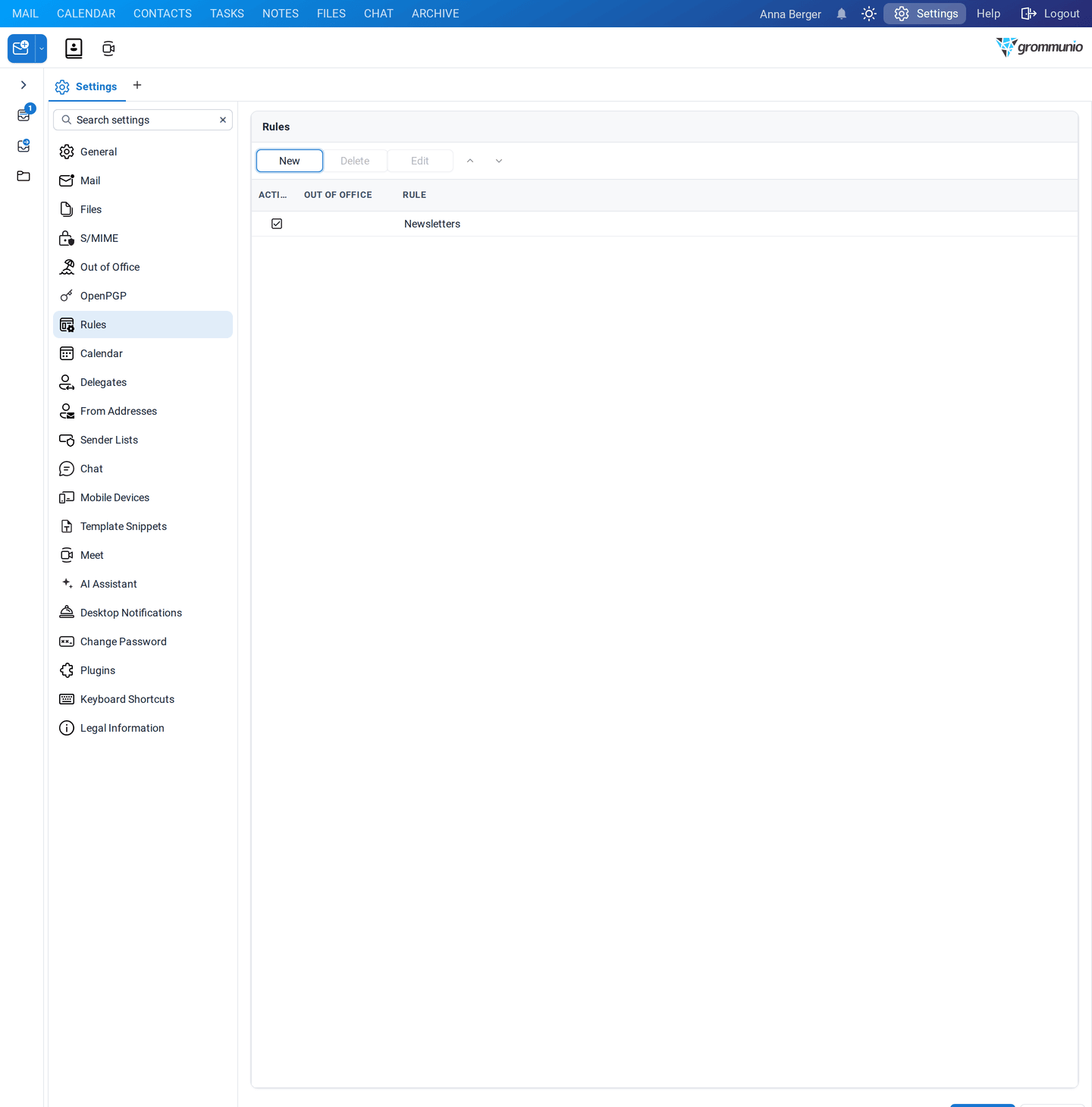Open Template Snippets settings
Image resolution: width=1092 pixels, height=1107 pixels.
[x=143, y=526]
